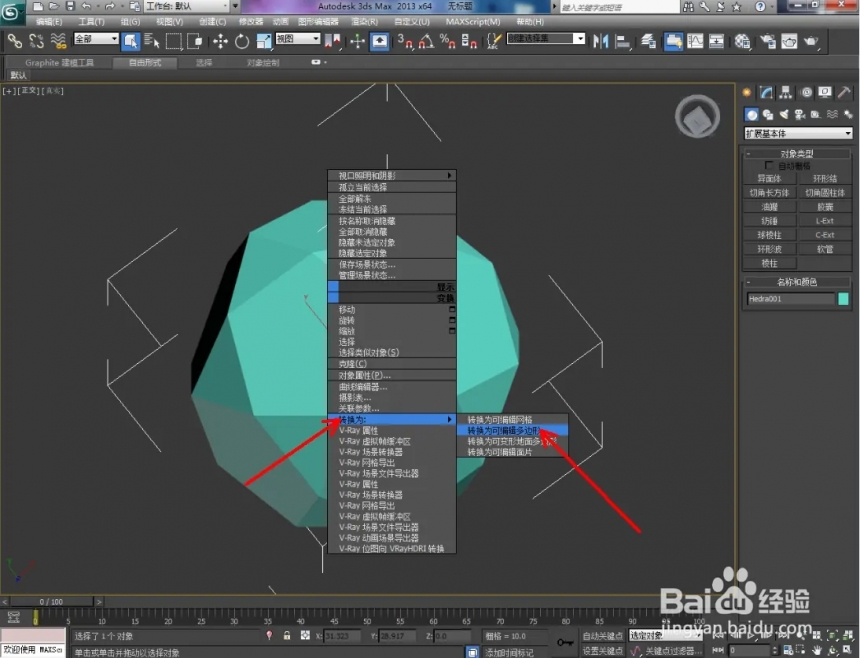
Task: Toggle the Angle Snap button
Action: pos(426,41)
